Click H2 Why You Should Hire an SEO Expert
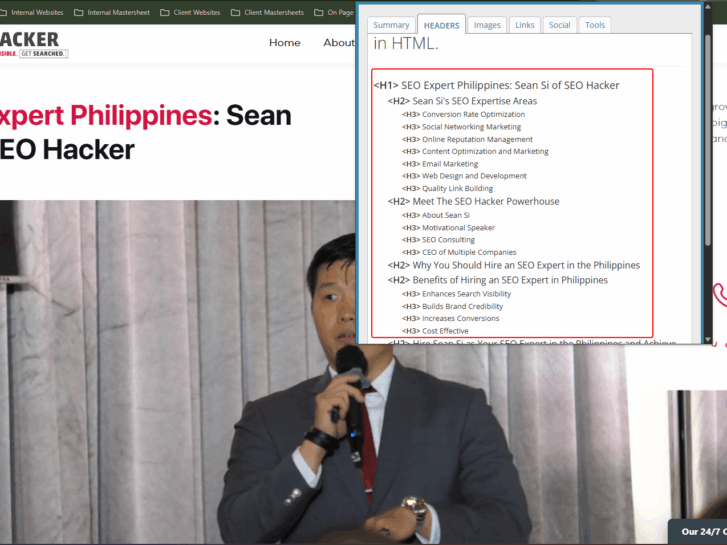 click(514, 265)
